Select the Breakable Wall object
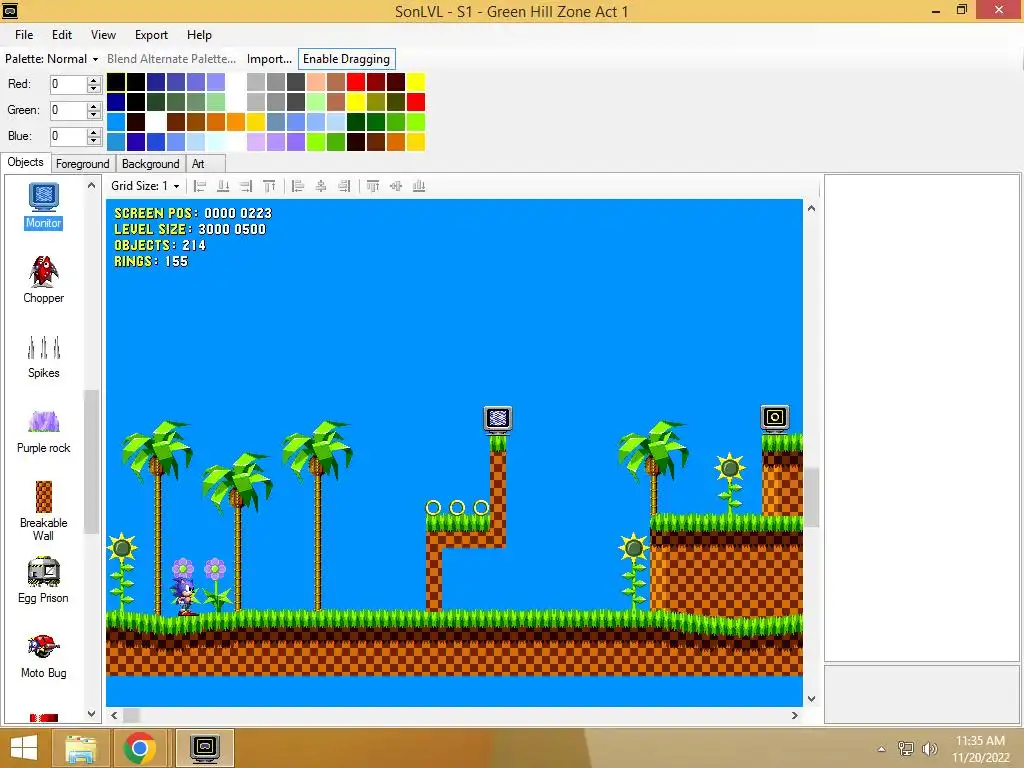This screenshot has height=768, width=1024. click(43, 511)
